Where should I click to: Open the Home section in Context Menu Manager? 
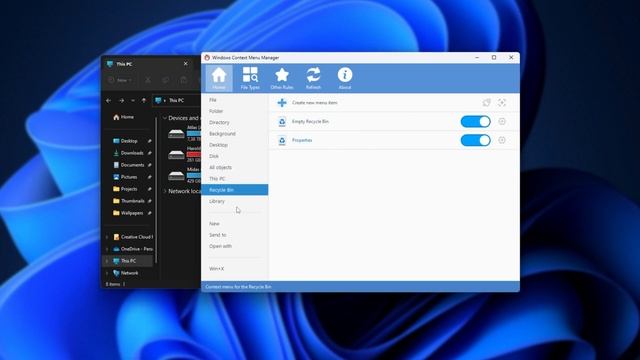point(219,78)
